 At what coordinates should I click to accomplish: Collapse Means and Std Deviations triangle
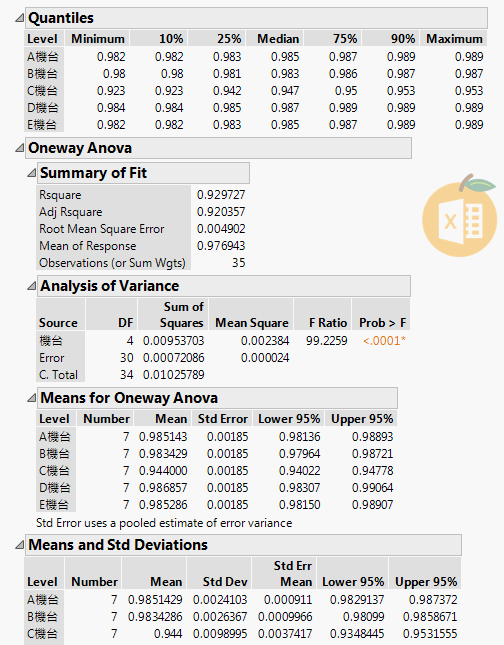[x=19, y=545]
